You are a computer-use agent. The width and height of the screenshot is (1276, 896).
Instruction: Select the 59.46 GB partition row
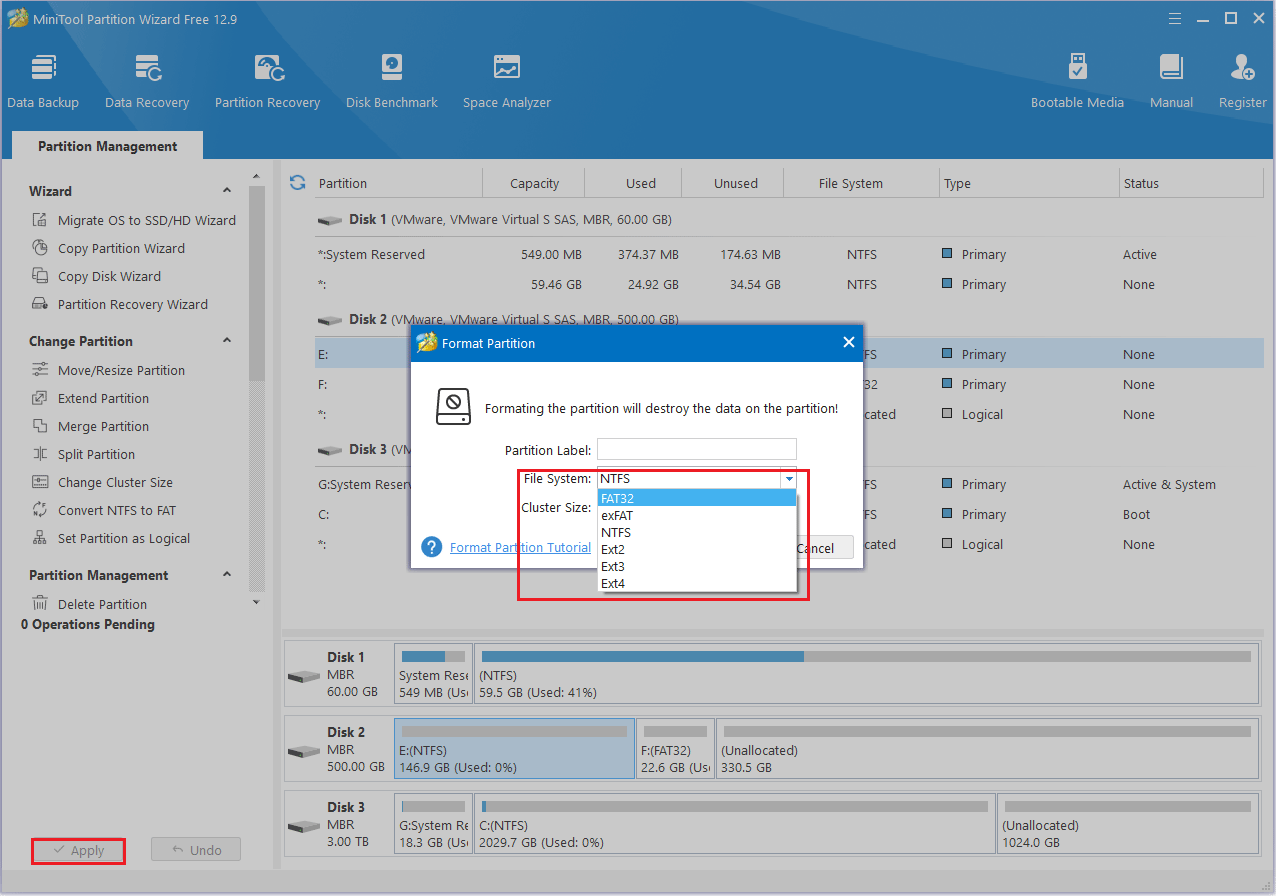789,284
